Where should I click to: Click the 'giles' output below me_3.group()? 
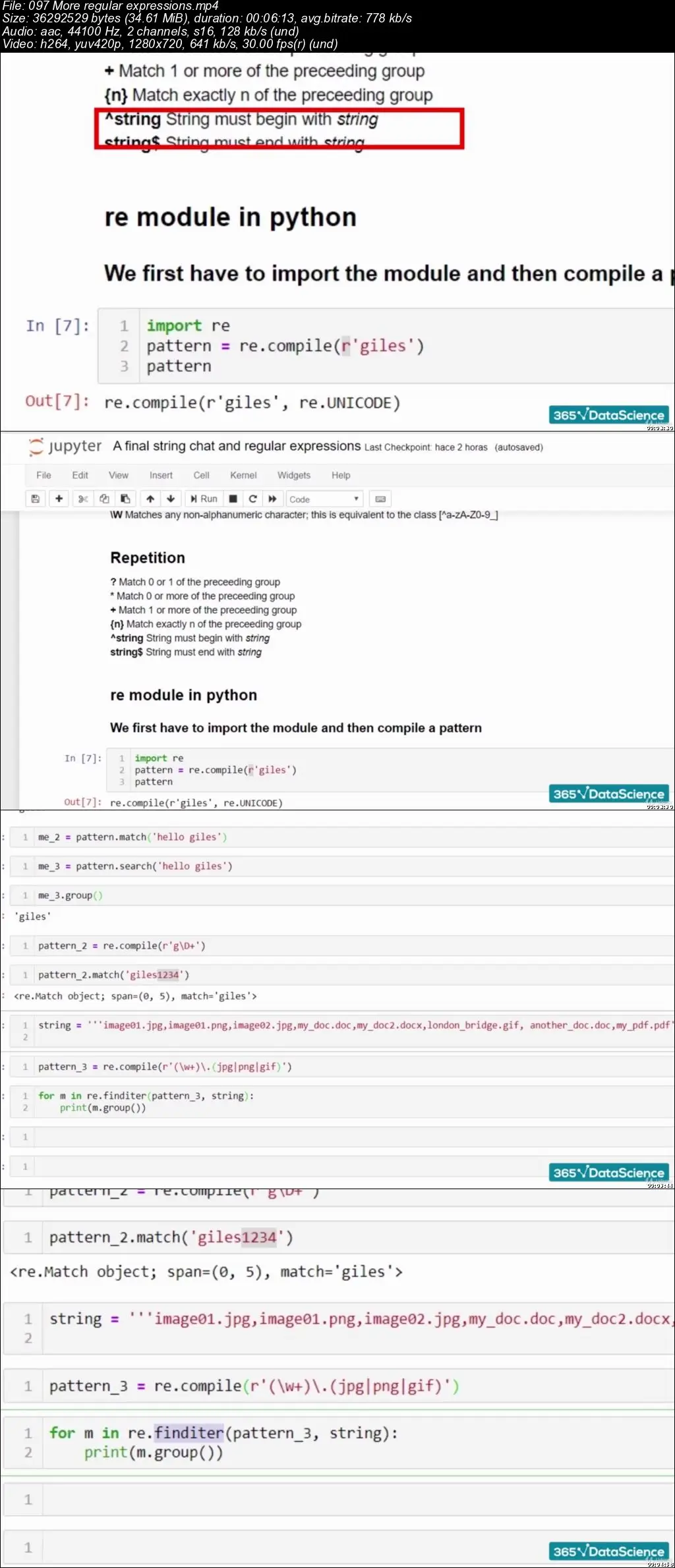tap(33, 916)
